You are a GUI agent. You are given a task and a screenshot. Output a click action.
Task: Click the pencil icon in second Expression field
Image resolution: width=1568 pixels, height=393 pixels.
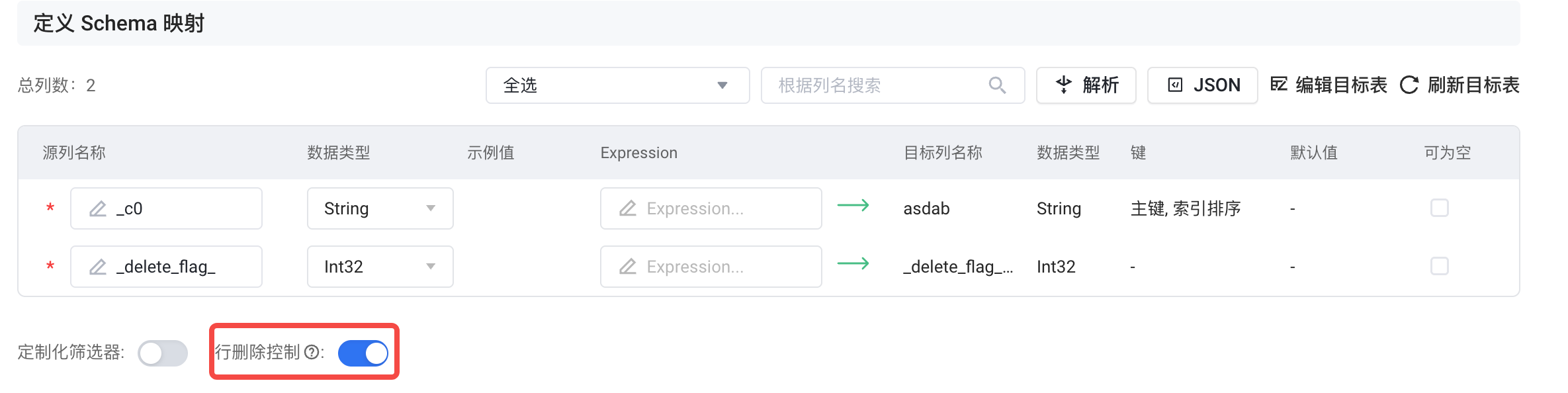[628, 267]
